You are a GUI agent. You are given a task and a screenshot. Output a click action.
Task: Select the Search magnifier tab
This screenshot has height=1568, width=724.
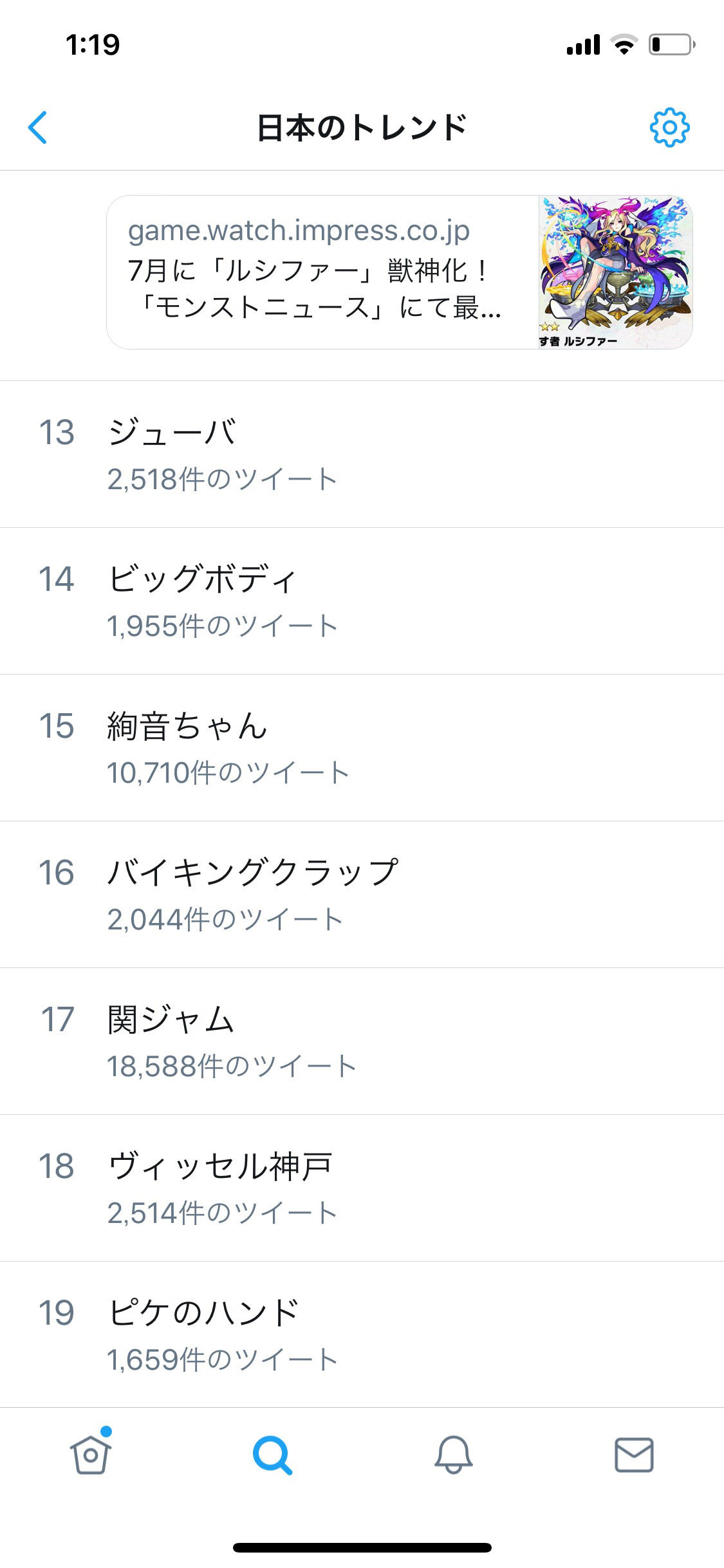coord(272,1455)
